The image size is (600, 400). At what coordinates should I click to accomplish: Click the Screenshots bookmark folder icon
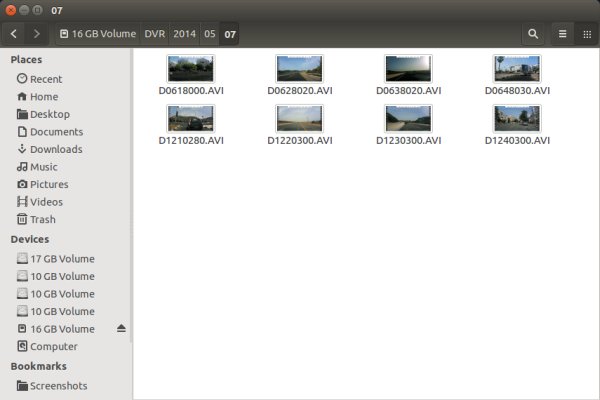(x=22, y=385)
